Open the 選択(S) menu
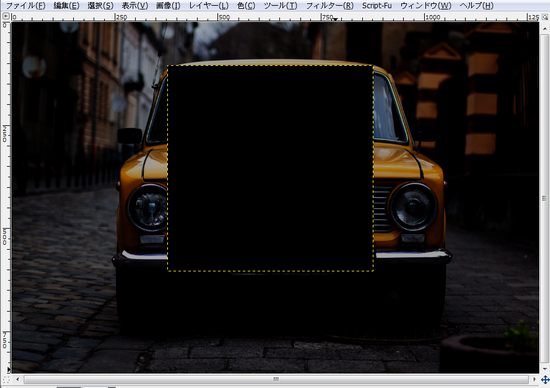 (x=100, y=6)
